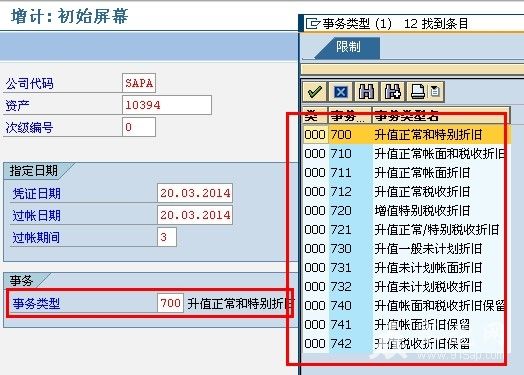The image size is (524, 375).
Task: Click the 公司代码 field with SAPA
Action: click(139, 83)
